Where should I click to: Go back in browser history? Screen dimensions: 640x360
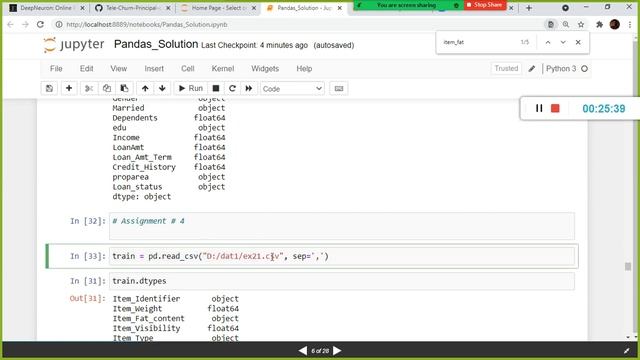click(11, 24)
